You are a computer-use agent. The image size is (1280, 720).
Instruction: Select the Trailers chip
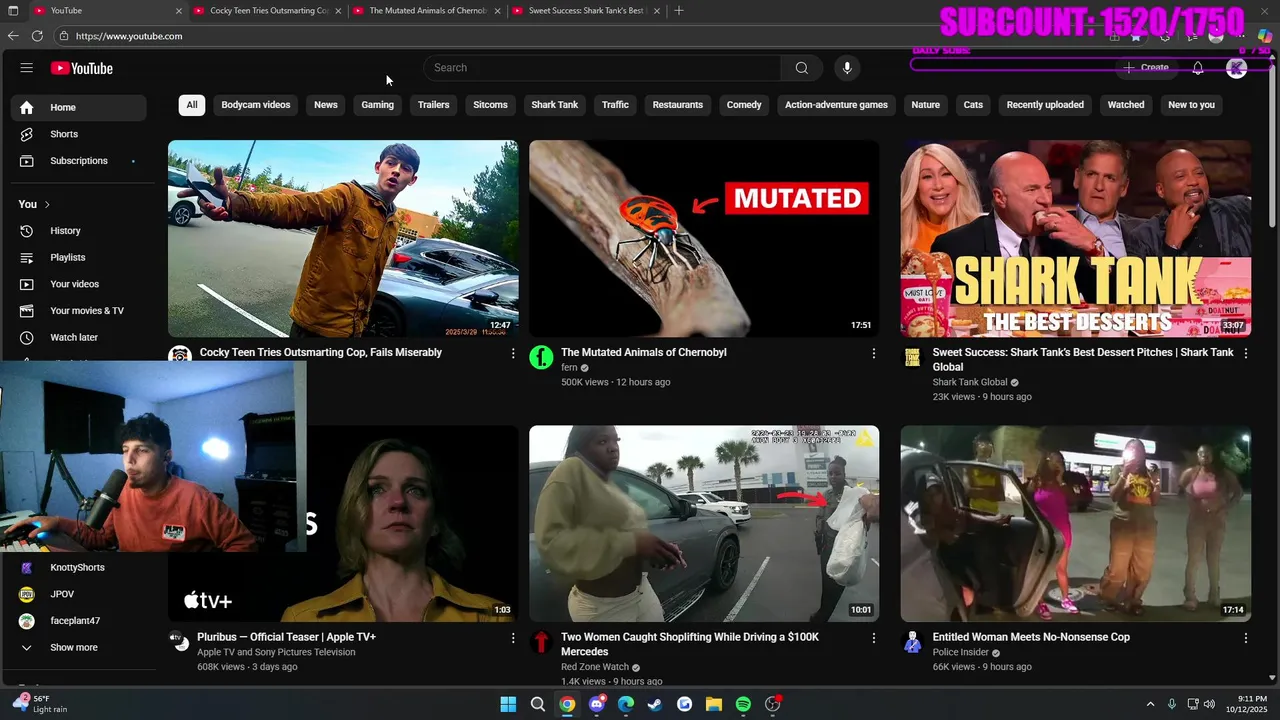coord(434,105)
